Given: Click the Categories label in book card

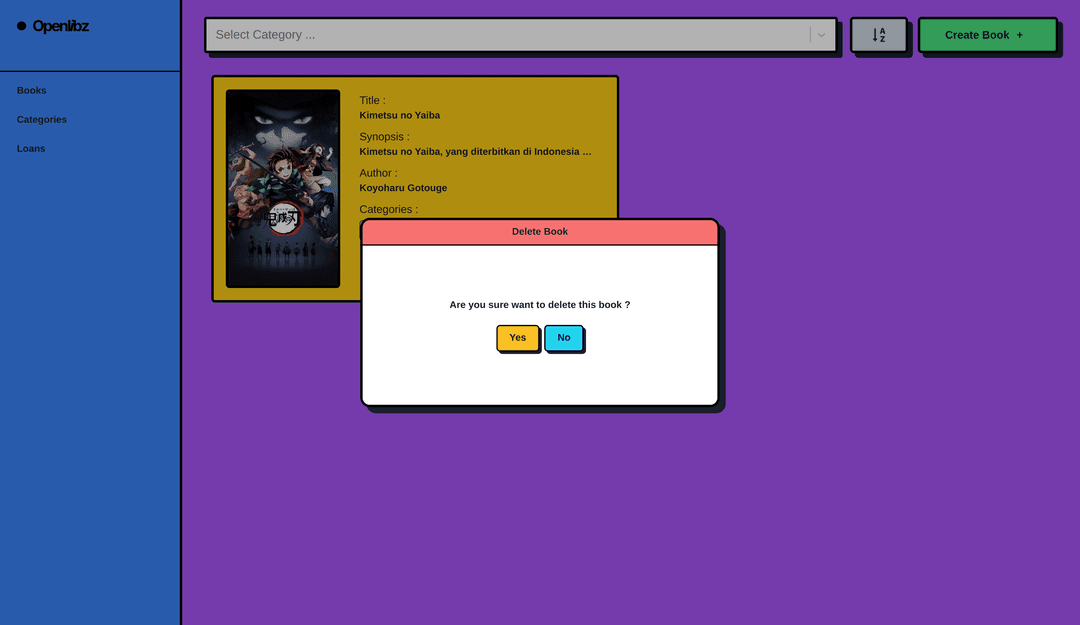Looking at the screenshot, I should 389,209.
